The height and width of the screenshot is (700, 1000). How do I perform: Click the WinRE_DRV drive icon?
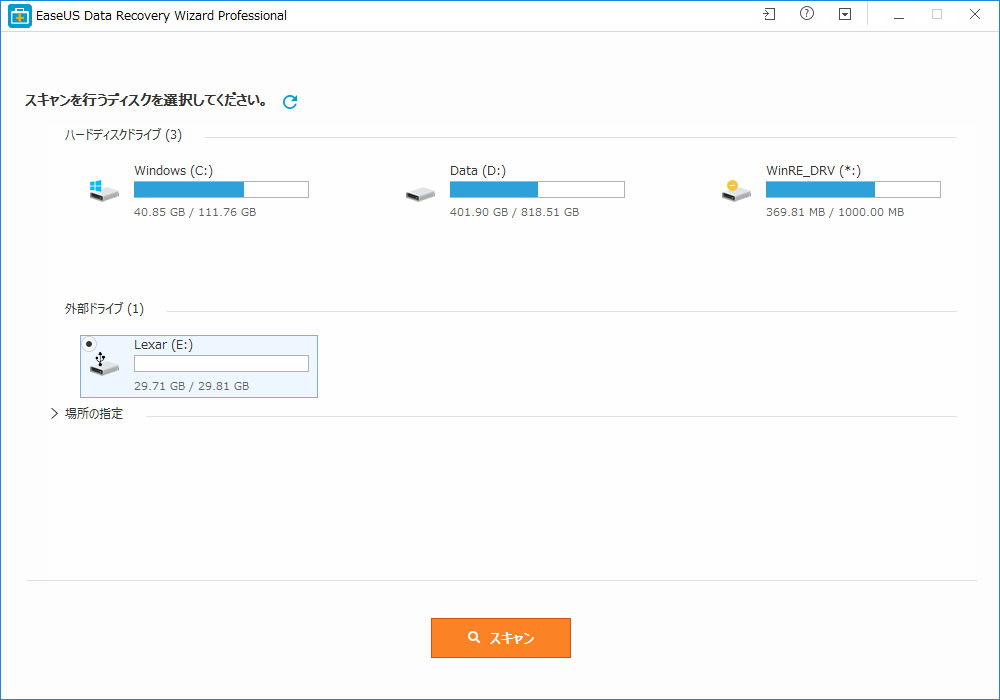(x=736, y=191)
